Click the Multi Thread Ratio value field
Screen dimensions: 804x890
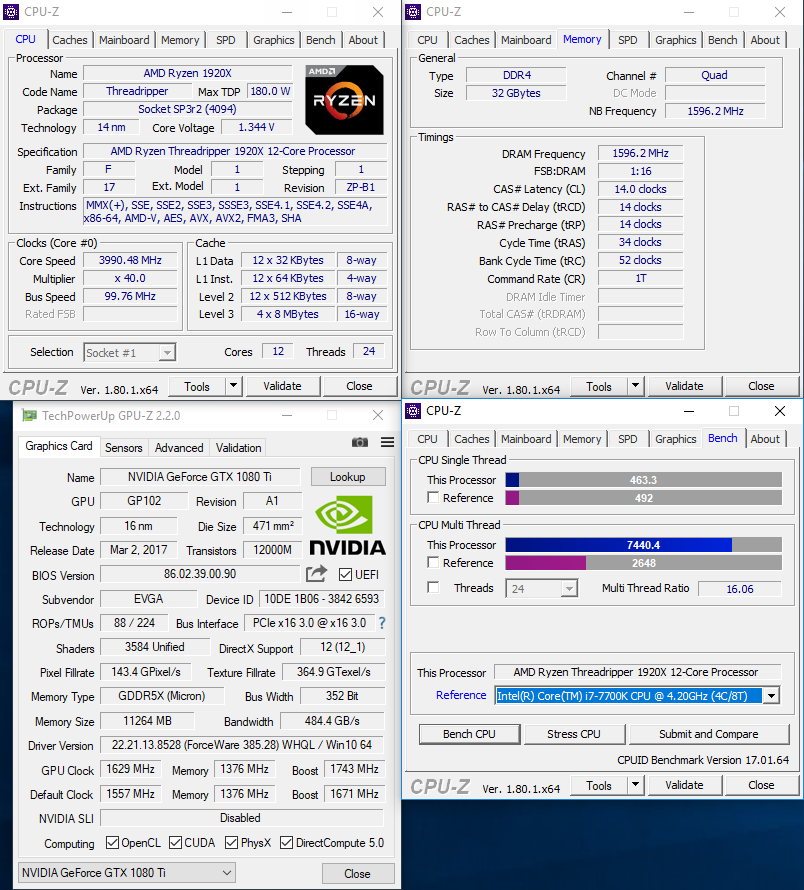pyautogui.click(x=740, y=589)
